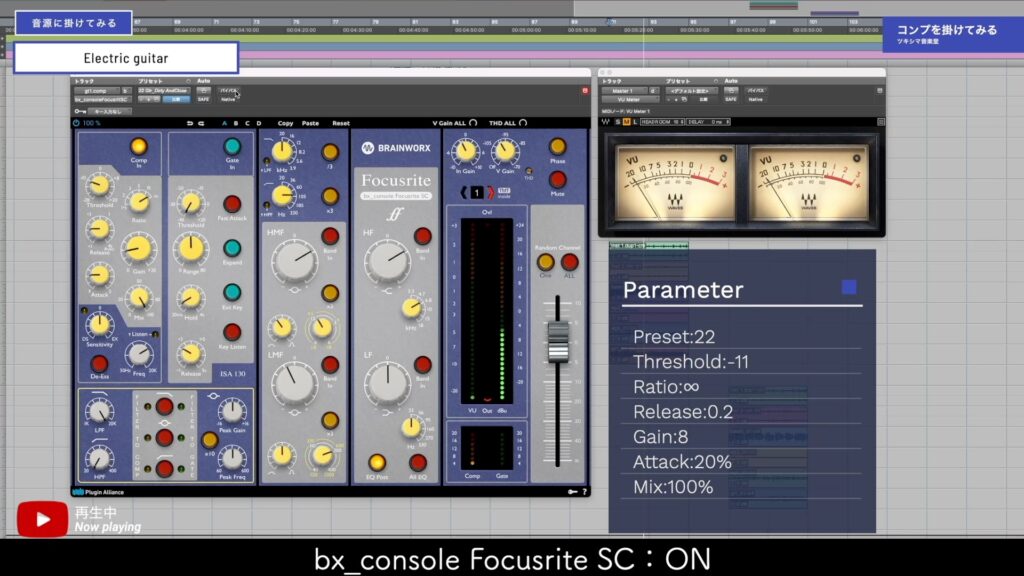Select settings bank A

[224, 123]
